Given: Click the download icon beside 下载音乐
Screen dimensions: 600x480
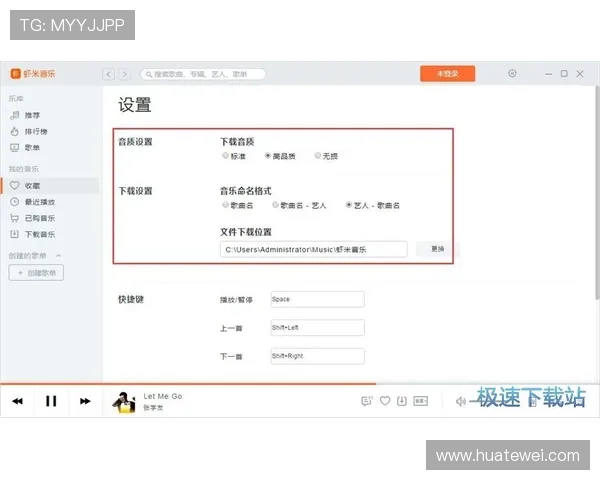Looking at the screenshot, I should (x=14, y=234).
